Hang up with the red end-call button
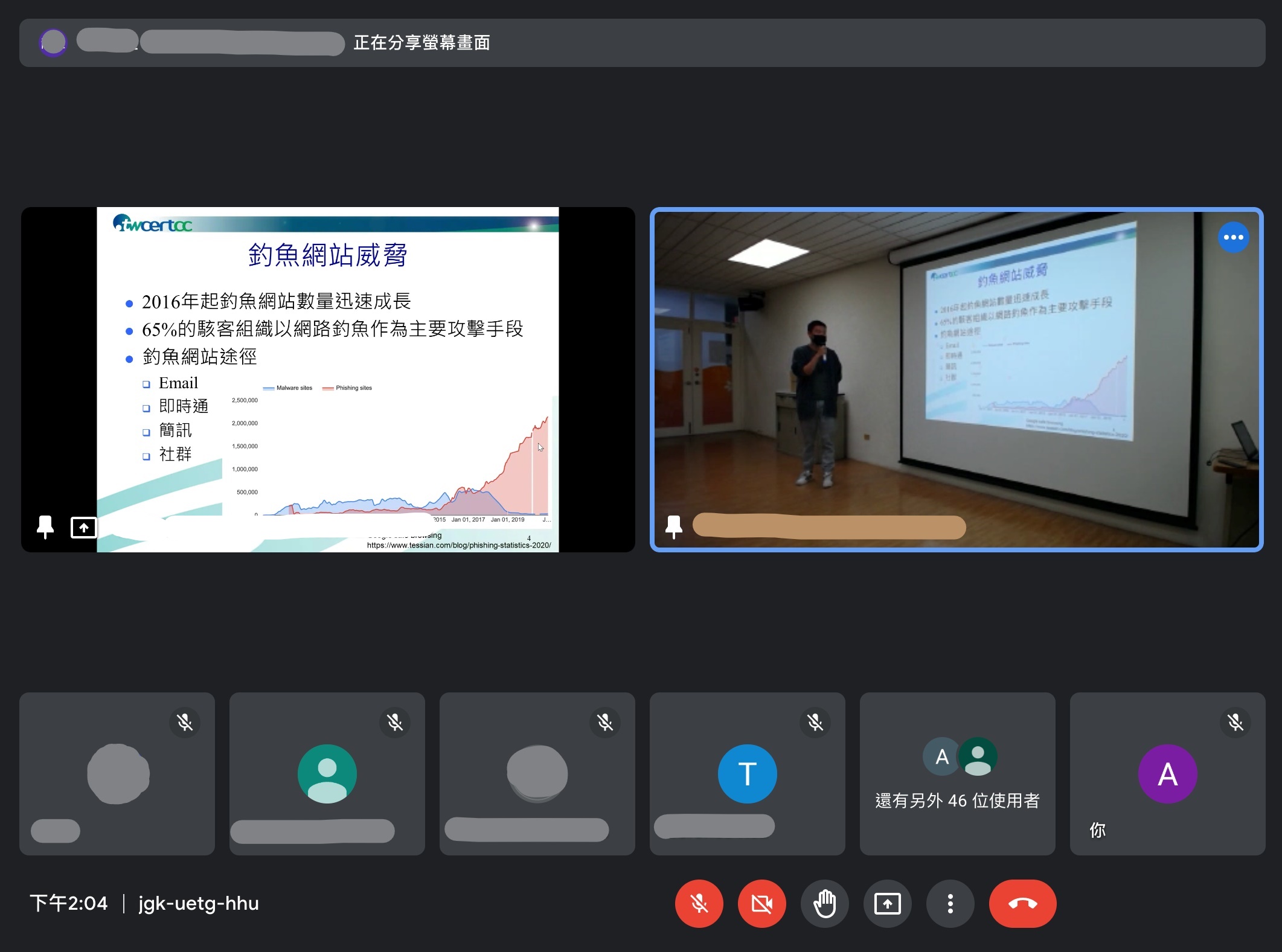Screen dimensions: 1282x952 point(1022,904)
